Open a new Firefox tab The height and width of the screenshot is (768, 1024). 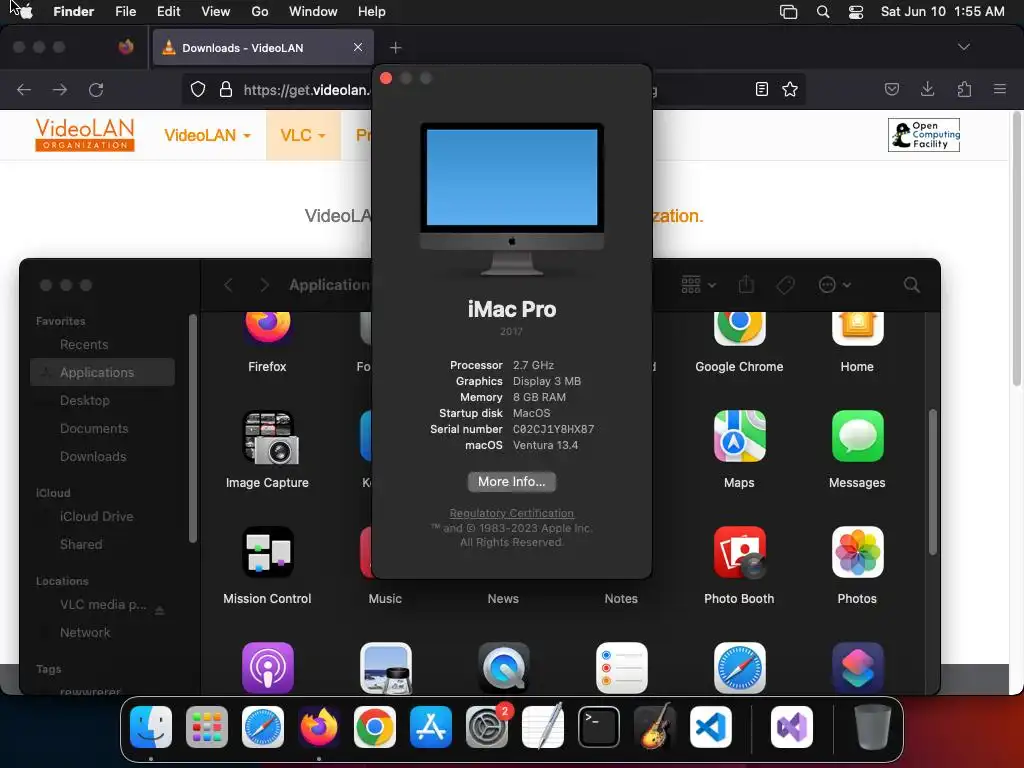395,48
